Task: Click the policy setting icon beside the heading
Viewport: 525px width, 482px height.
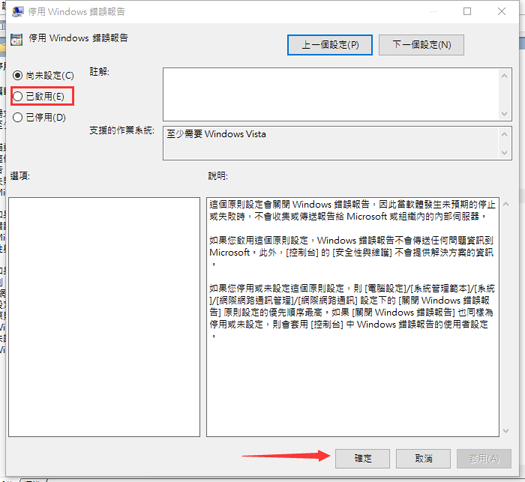Action: (16, 39)
